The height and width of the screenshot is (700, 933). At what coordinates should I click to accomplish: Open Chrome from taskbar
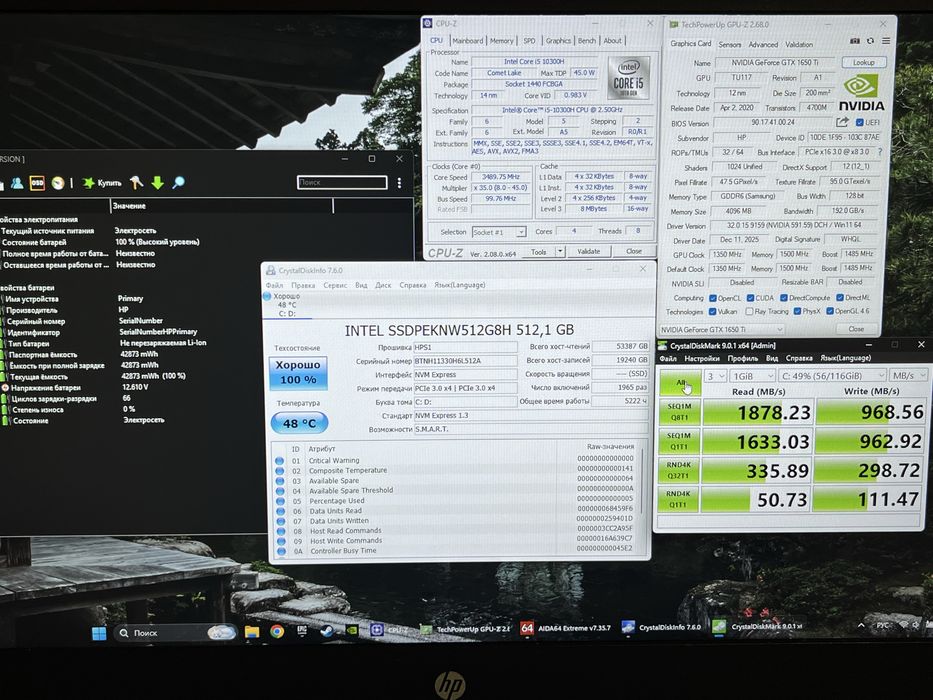tap(277, 631)
